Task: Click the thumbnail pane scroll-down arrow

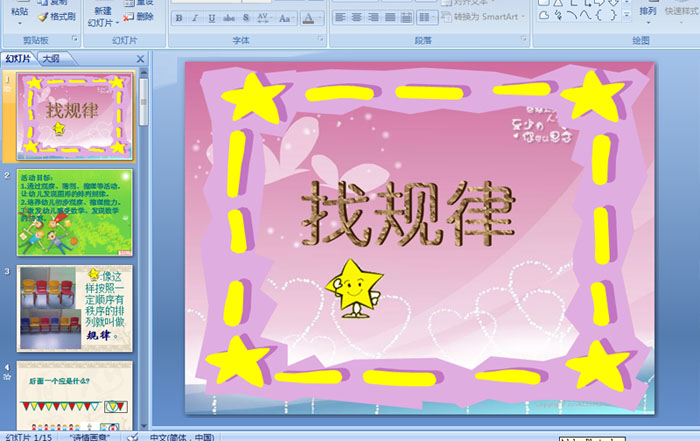Action: point(143,426)
